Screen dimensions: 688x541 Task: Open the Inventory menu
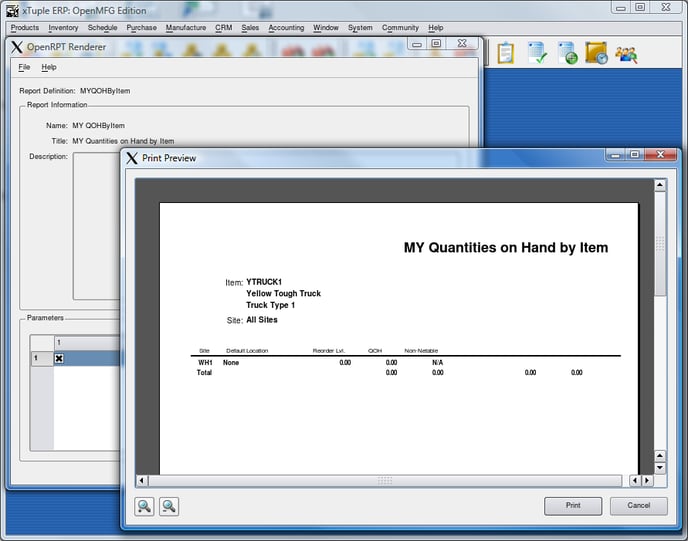[63, 28]
